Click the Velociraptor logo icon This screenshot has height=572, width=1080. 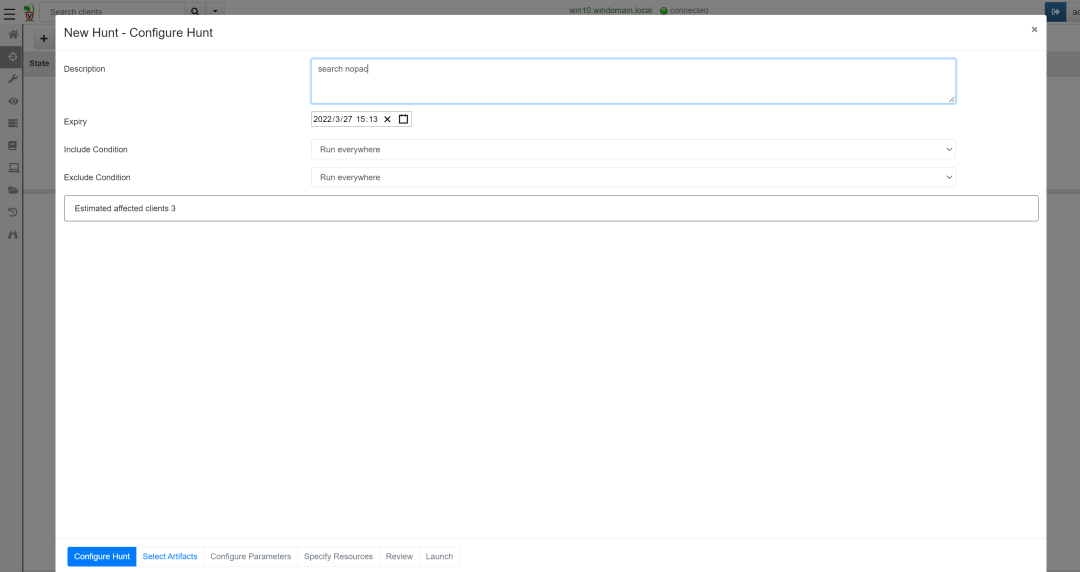click(x=29, y=12)
